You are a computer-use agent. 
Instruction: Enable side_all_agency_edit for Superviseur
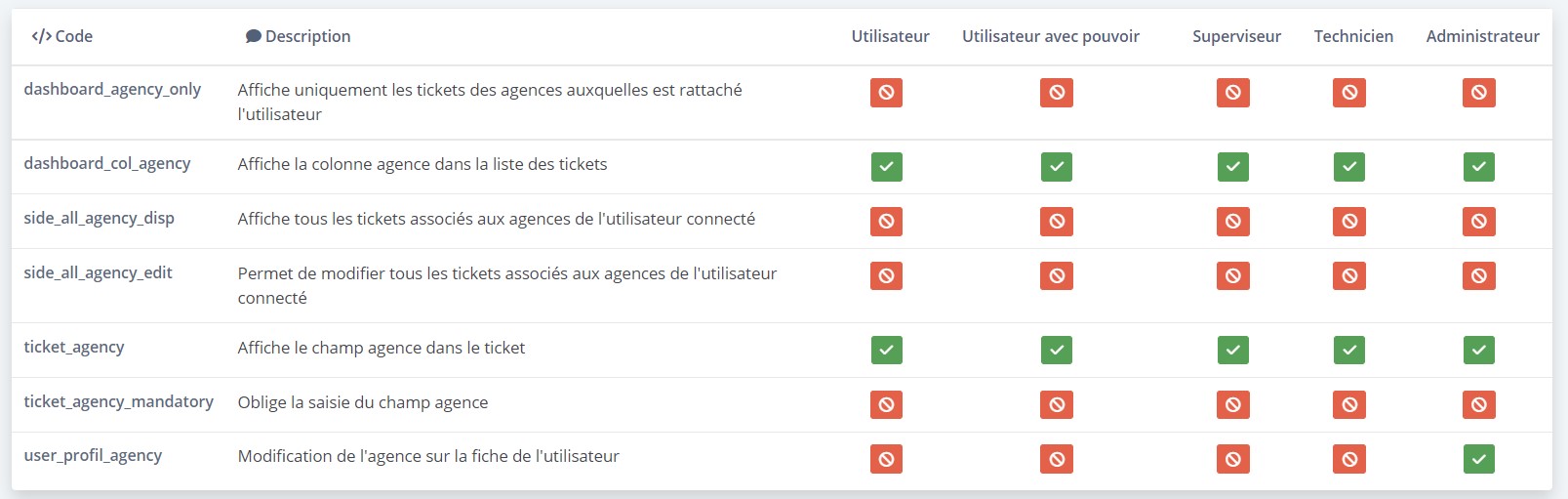[1232, 276]
